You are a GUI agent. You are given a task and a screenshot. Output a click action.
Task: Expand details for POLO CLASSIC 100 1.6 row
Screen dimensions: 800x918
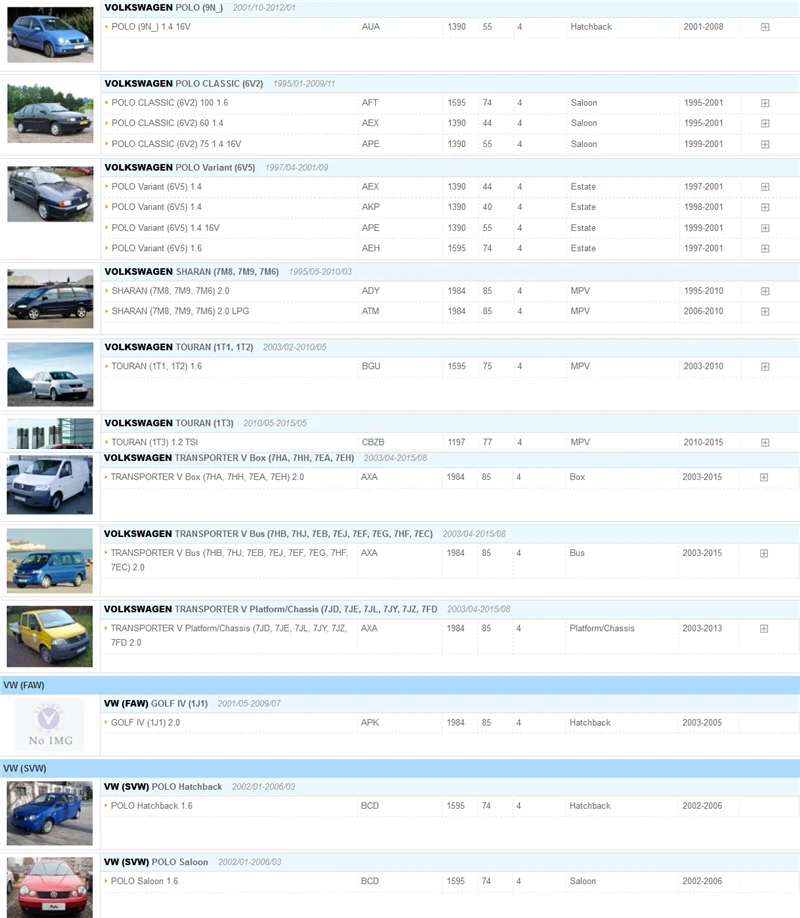pos(765,103)
